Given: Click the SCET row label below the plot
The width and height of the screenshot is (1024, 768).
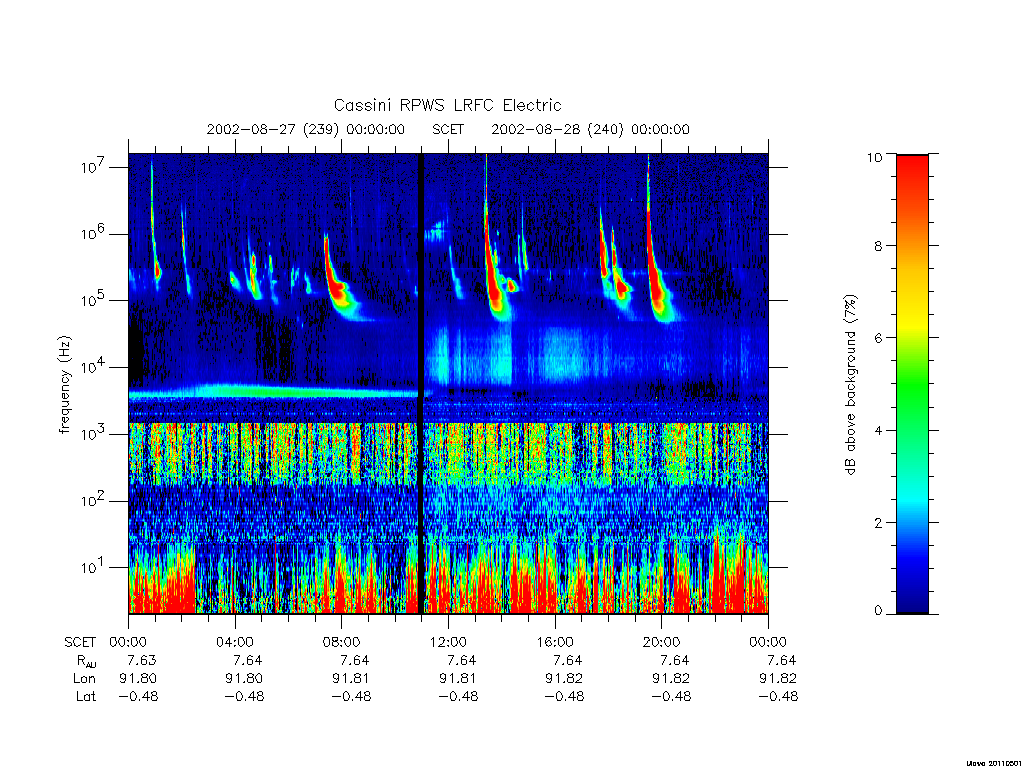Looking at the screenshot, I should 80,643.
